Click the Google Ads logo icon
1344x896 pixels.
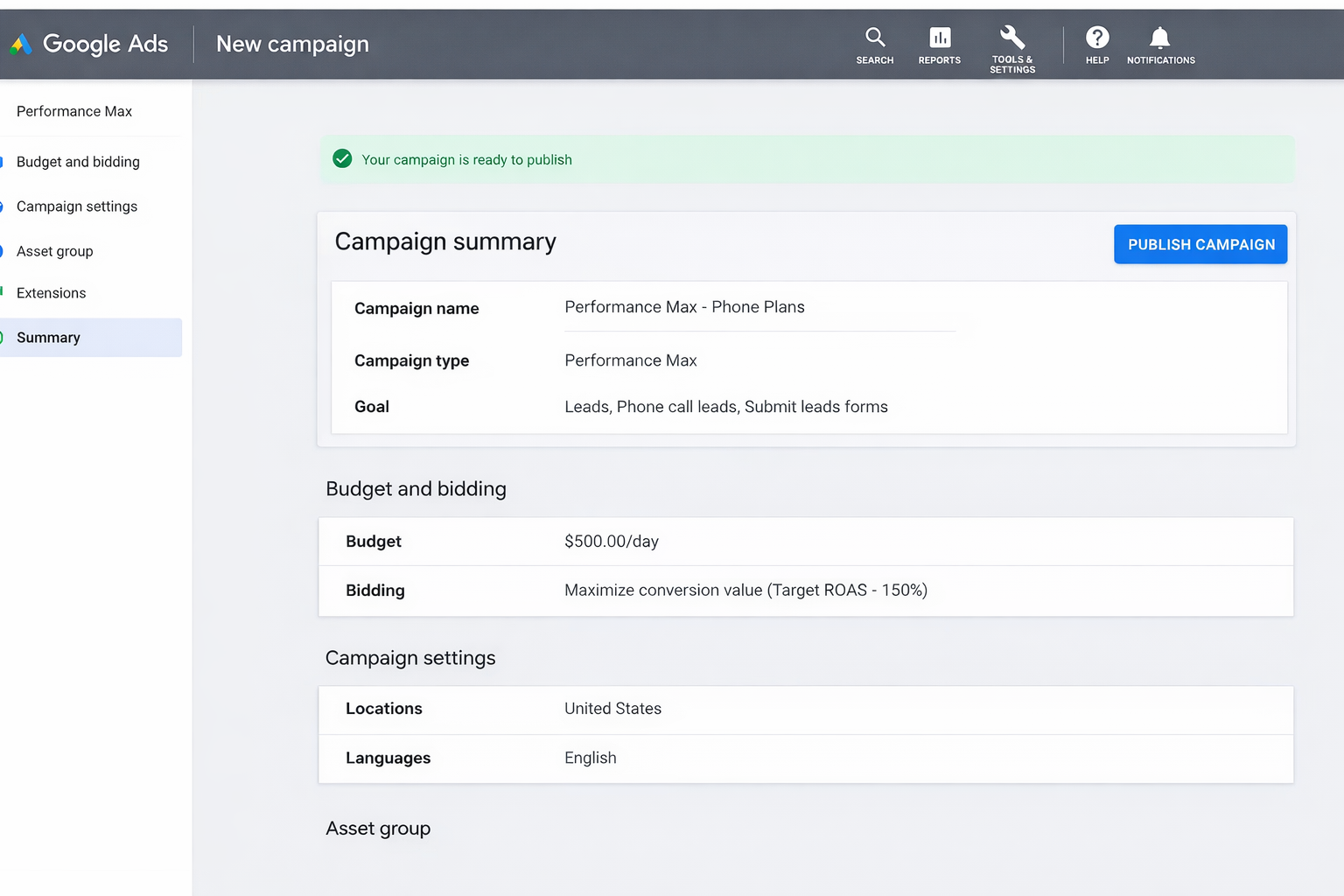click(x=21, y=44)
